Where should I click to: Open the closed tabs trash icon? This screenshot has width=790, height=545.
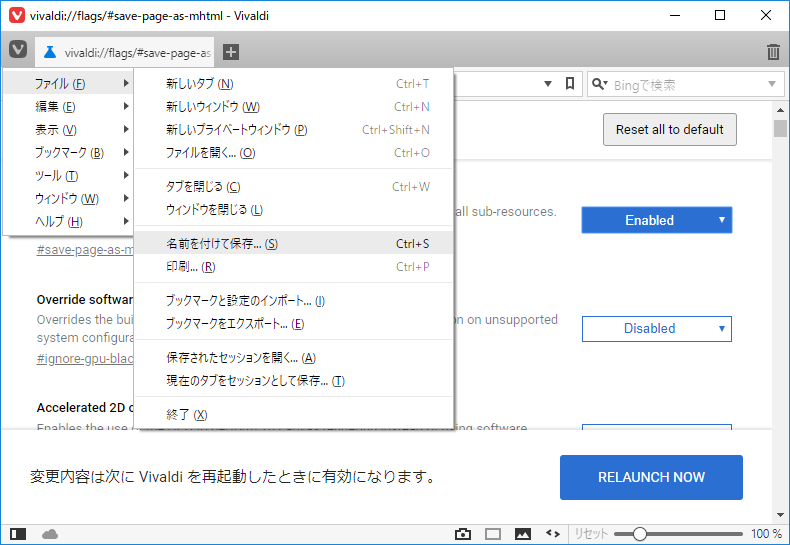[773, 52]
